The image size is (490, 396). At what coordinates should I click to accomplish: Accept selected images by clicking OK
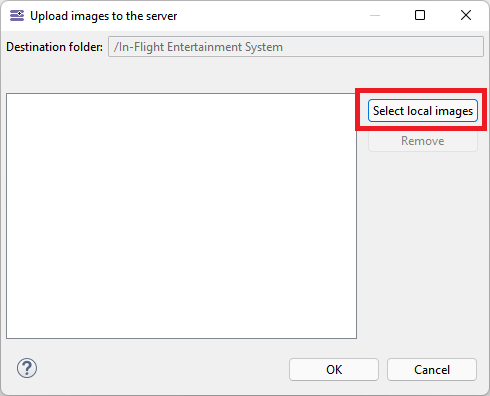coord(334,370)
